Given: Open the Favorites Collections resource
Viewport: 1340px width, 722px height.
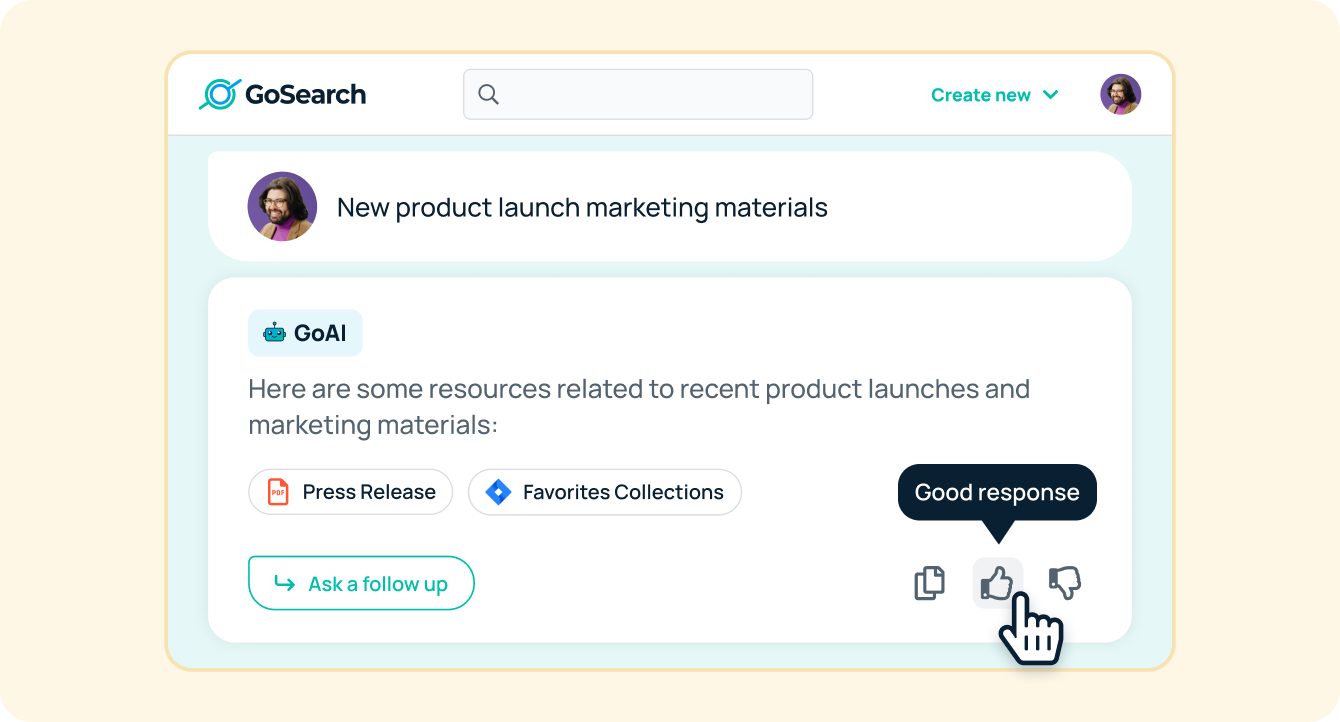Looking at the screenshot, I should point(604,491).
